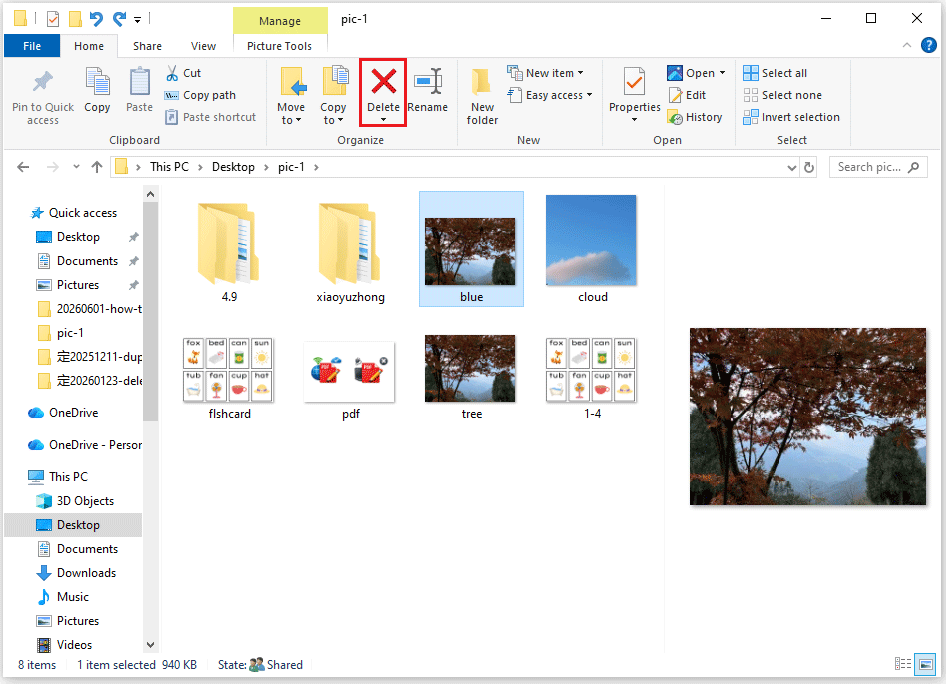Expand the Open button dropdown arrow

pos(722,73)
